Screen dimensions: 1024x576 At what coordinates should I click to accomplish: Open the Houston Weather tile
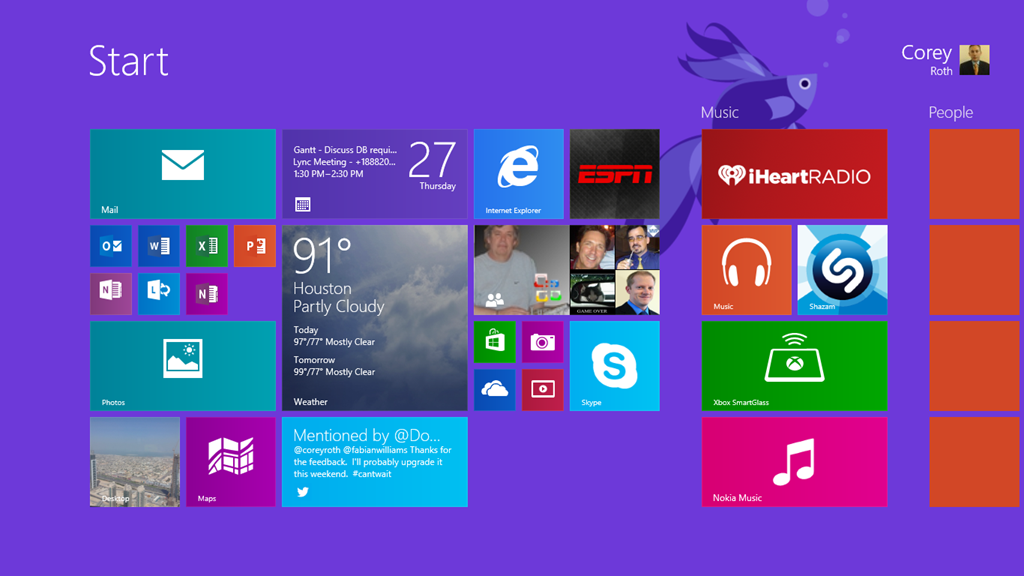pyautogui.click(x=375, y=318)
